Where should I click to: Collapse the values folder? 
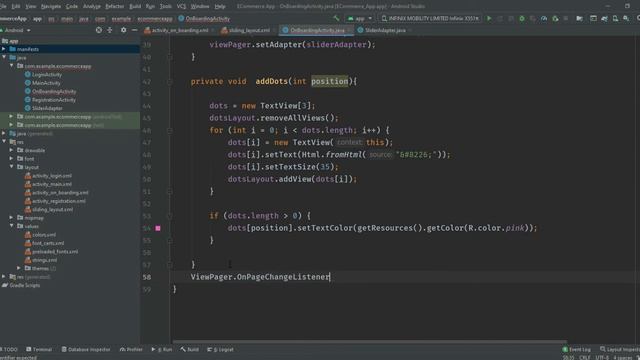pos(11,226)
